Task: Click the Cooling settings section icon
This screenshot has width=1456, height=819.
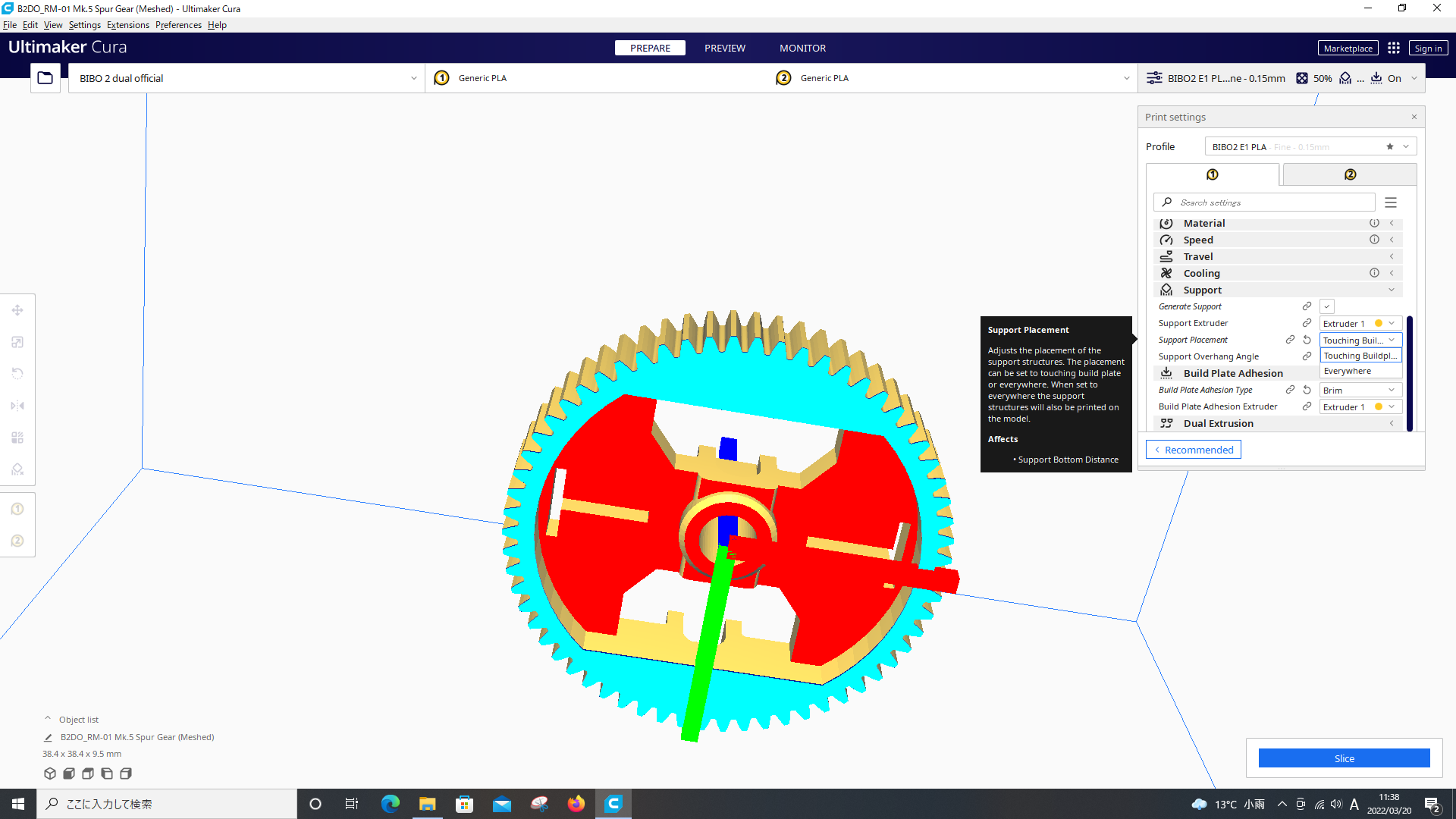Action: (x=1166, y=273)
